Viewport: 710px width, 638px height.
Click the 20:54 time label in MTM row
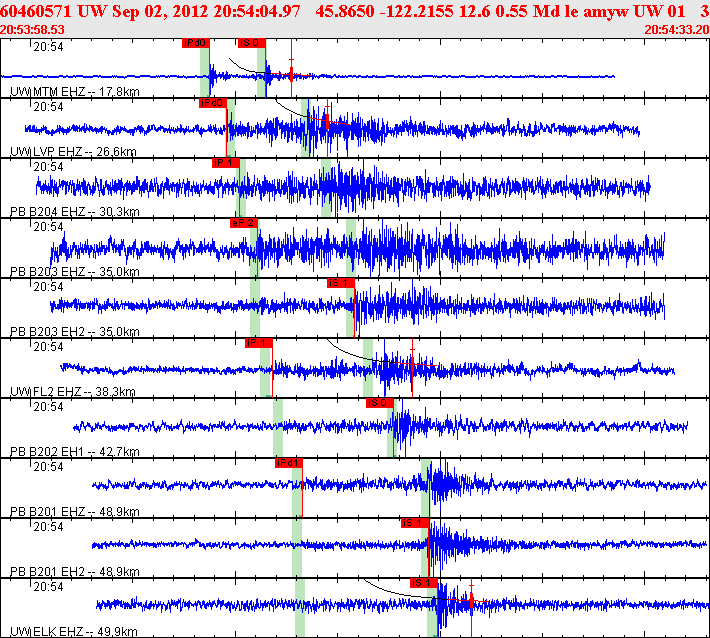click(48, 47)
